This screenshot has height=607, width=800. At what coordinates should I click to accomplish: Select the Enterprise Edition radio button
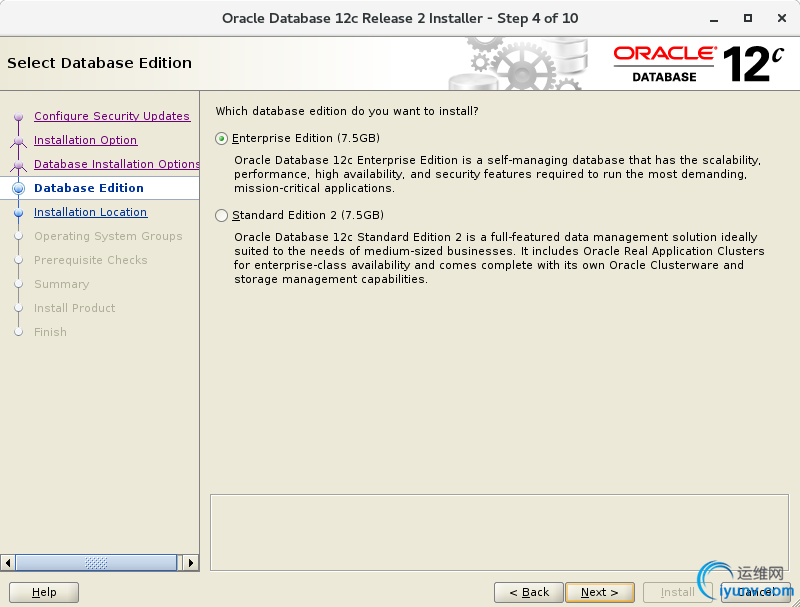221,139
